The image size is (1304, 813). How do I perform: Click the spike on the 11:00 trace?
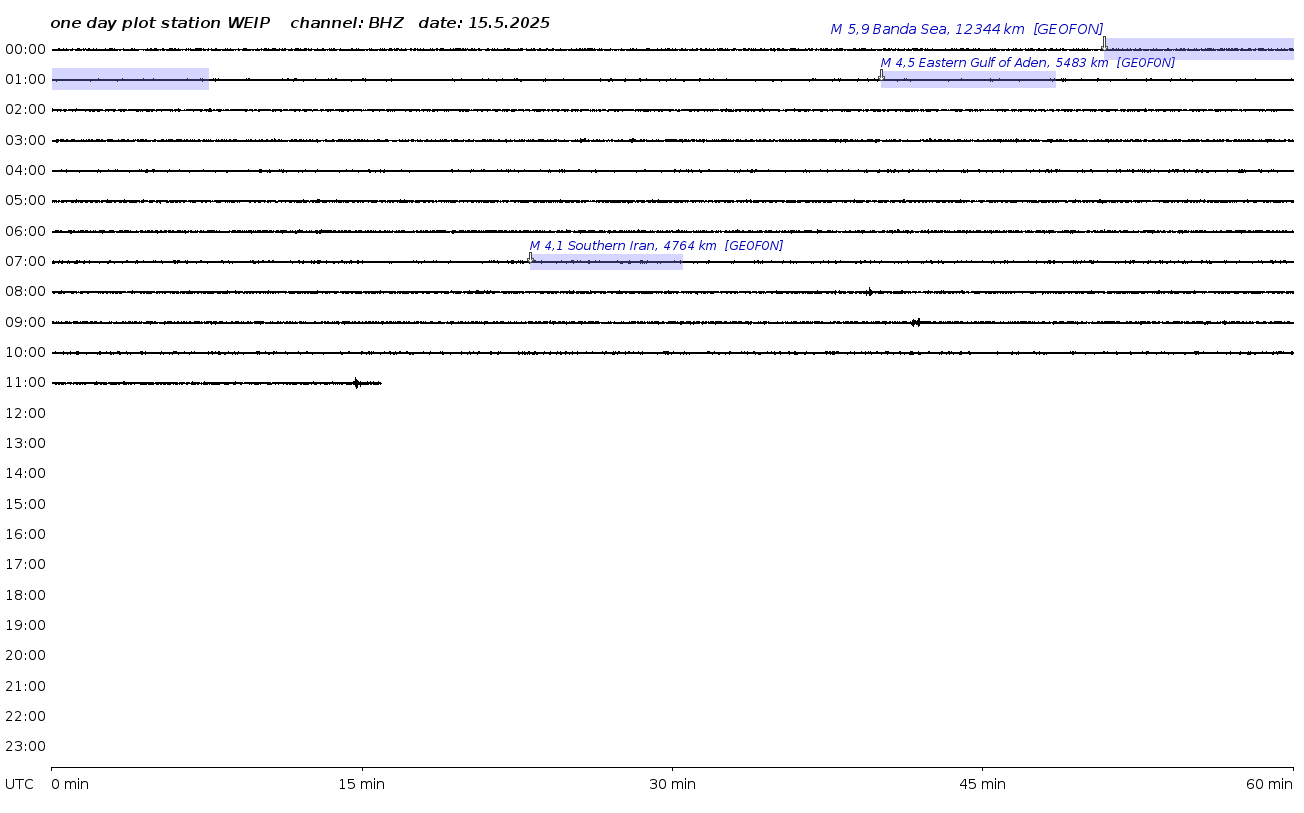click(356, 383)
